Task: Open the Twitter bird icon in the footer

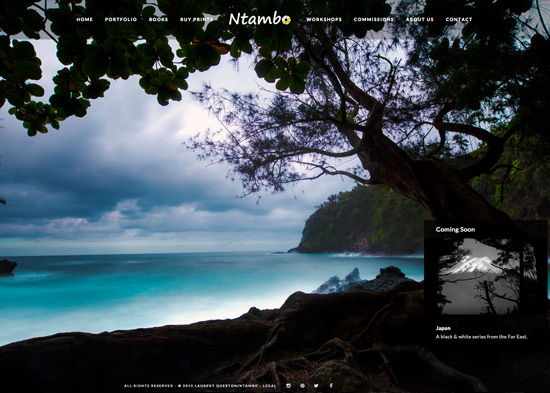Action: 316,386
